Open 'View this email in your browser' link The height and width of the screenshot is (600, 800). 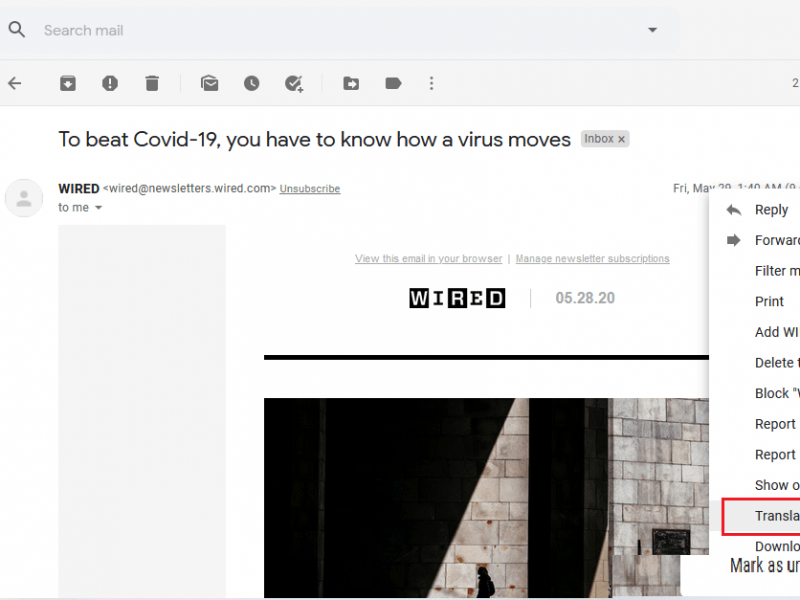(428, 259)
